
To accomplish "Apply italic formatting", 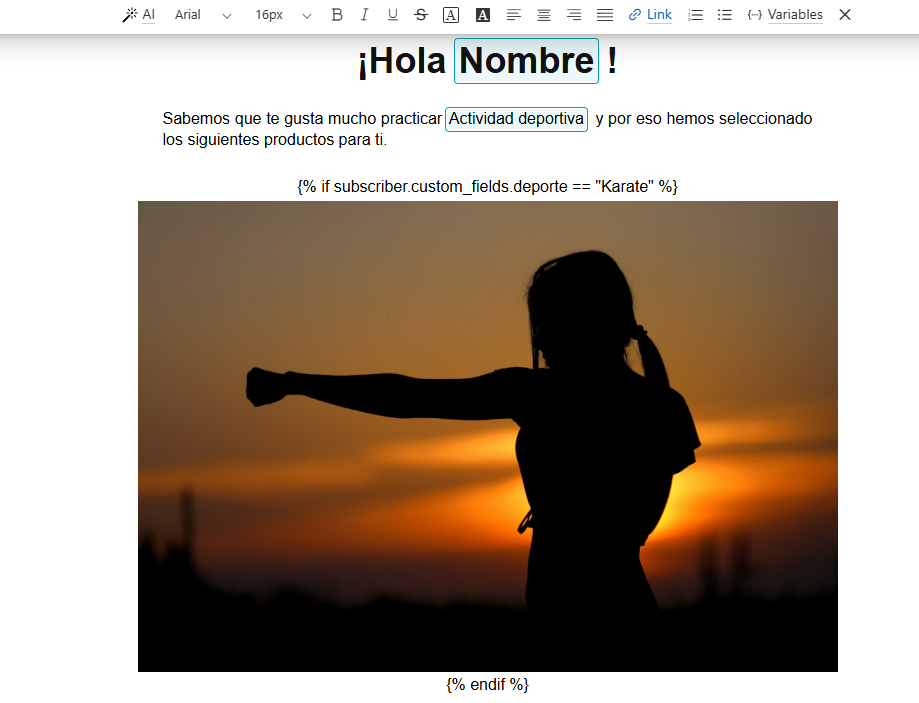I will pos(364,15).
